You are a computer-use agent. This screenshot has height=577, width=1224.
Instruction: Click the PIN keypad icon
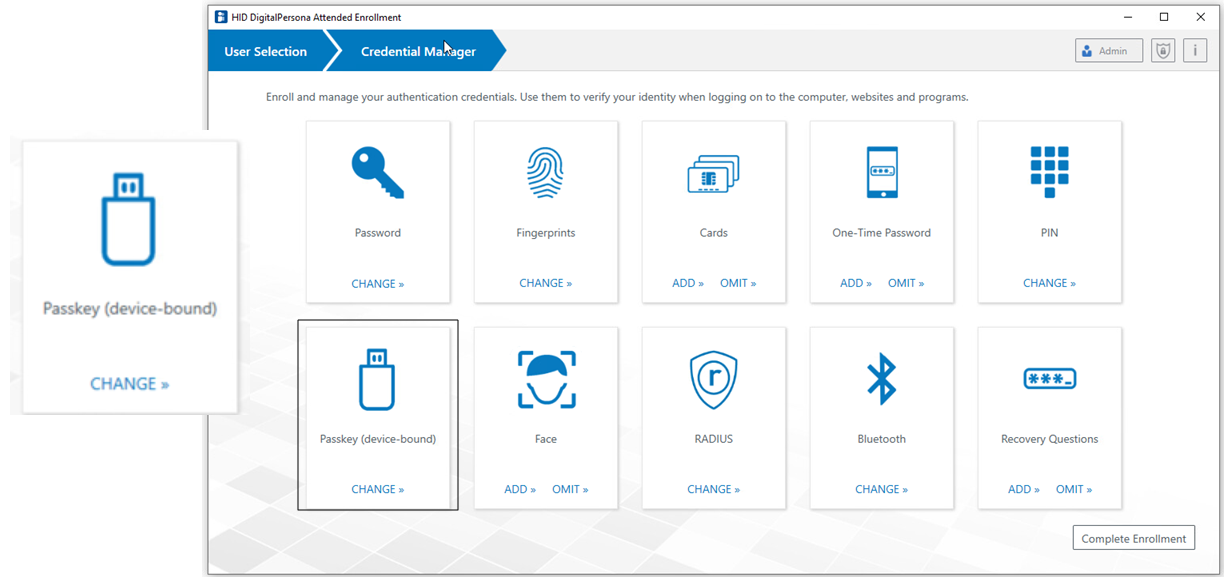[1049, 172]
